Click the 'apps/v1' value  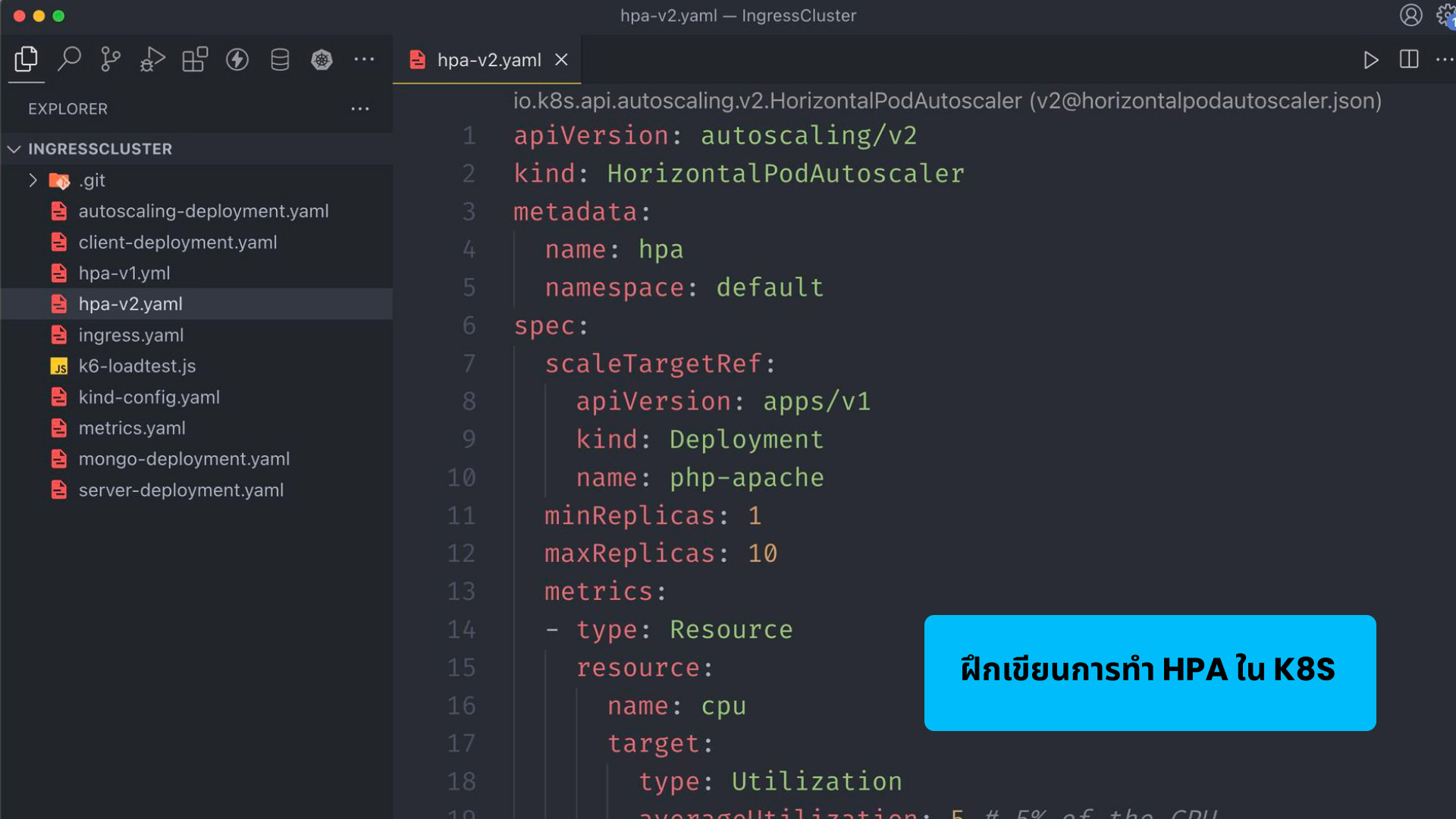point(817,402)
